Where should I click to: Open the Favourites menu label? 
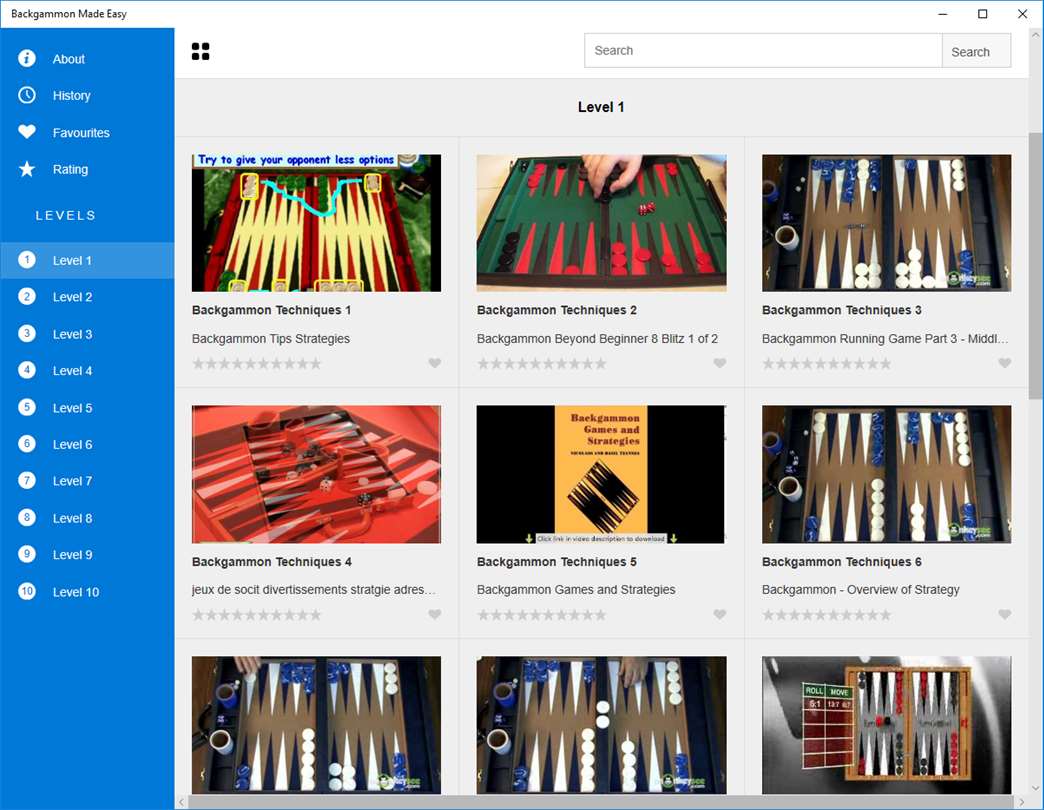coord(81,133)
